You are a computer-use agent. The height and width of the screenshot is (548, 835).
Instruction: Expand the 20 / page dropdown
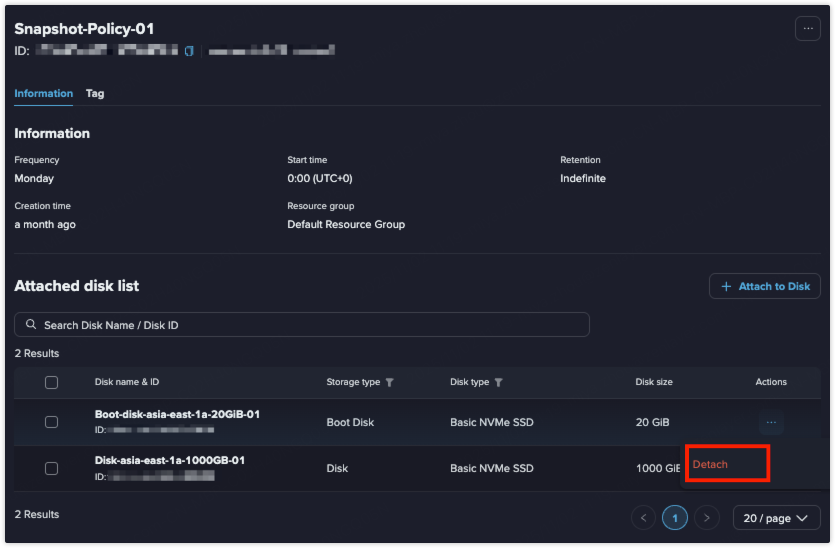point(776,518)
